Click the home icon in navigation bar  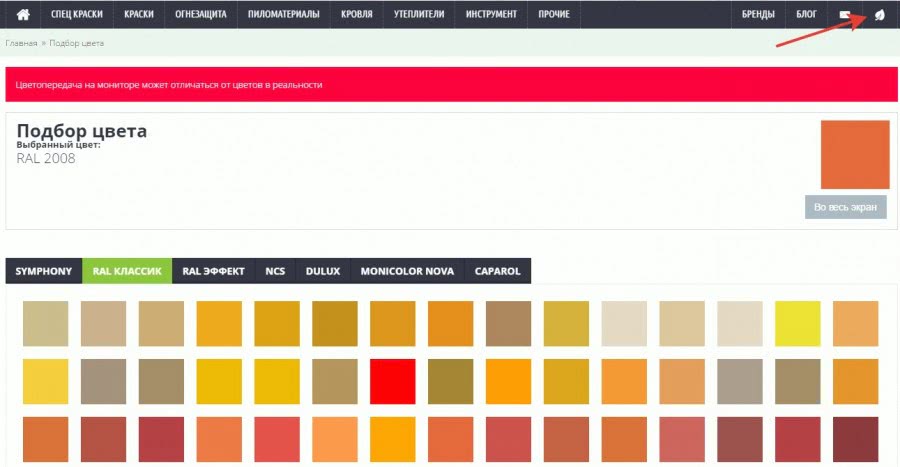click(x=22, y=15)
